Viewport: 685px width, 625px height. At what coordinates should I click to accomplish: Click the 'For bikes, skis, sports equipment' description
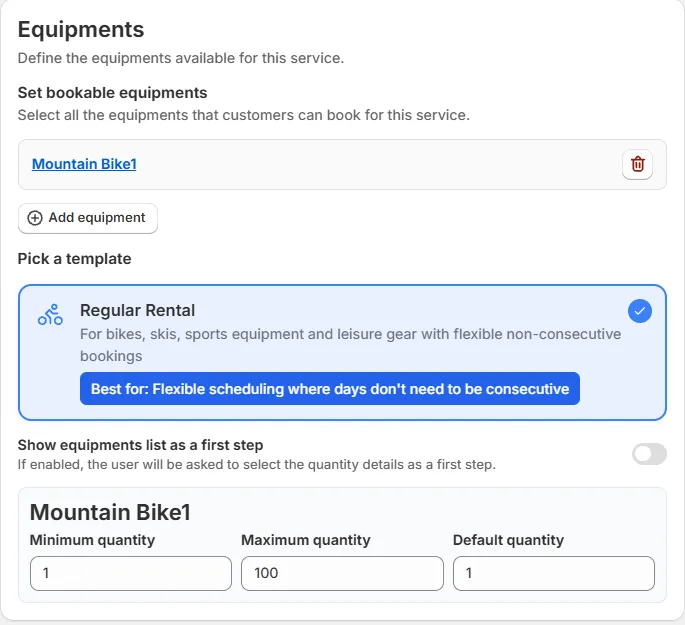(x=350, y=345)
